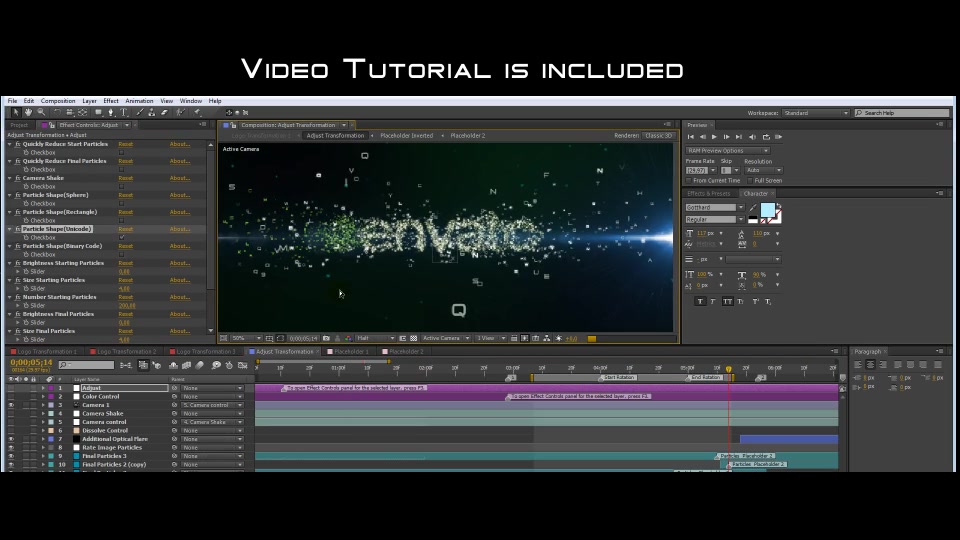The height and width of the screenshot is (540, 960).
Task: Enable Full Screen checkbox in Preview
Action: pos(750,181)
